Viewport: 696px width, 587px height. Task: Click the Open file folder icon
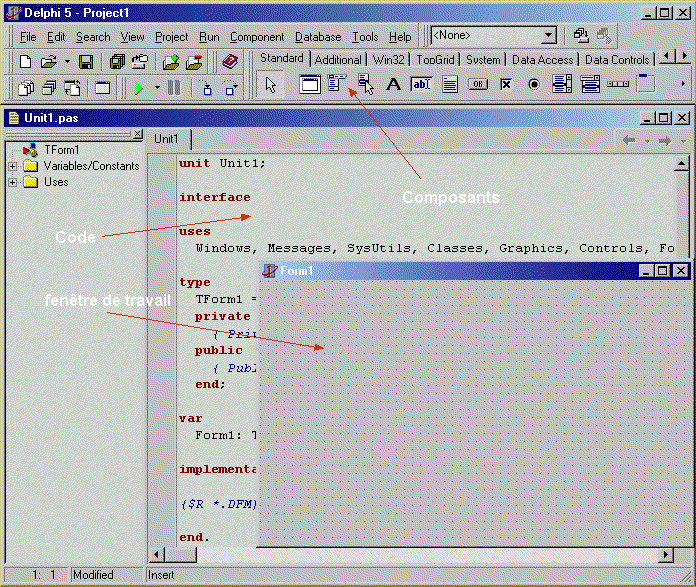tap(49, 61)
